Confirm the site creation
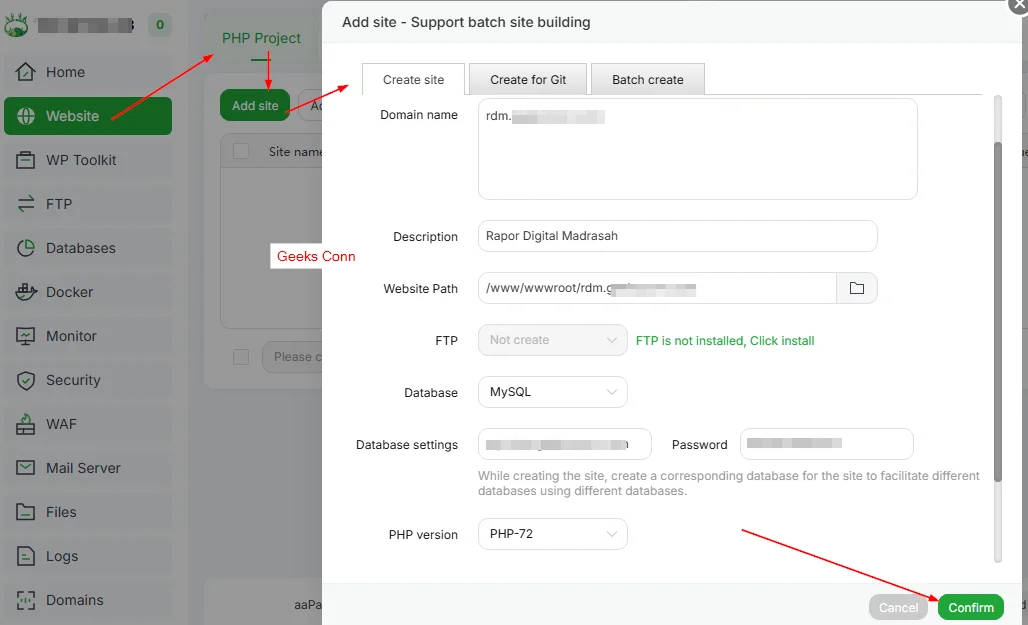This screenshot has height=625, width=1028. tap(969, 606)
